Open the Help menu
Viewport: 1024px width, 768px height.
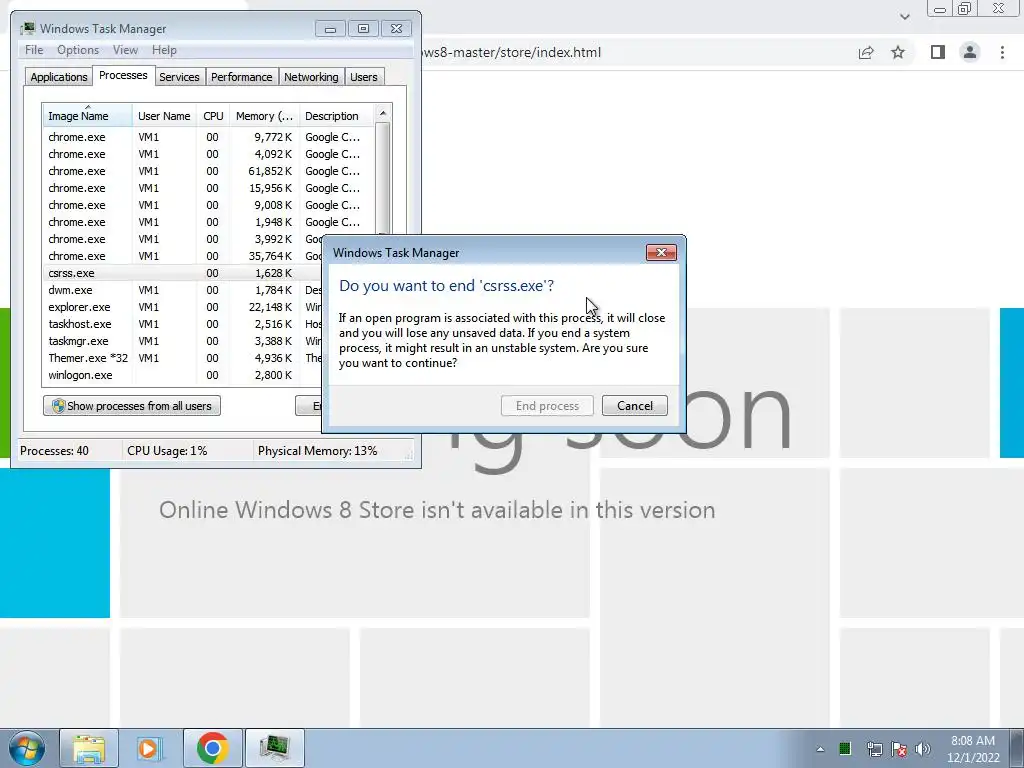(164, 50)
